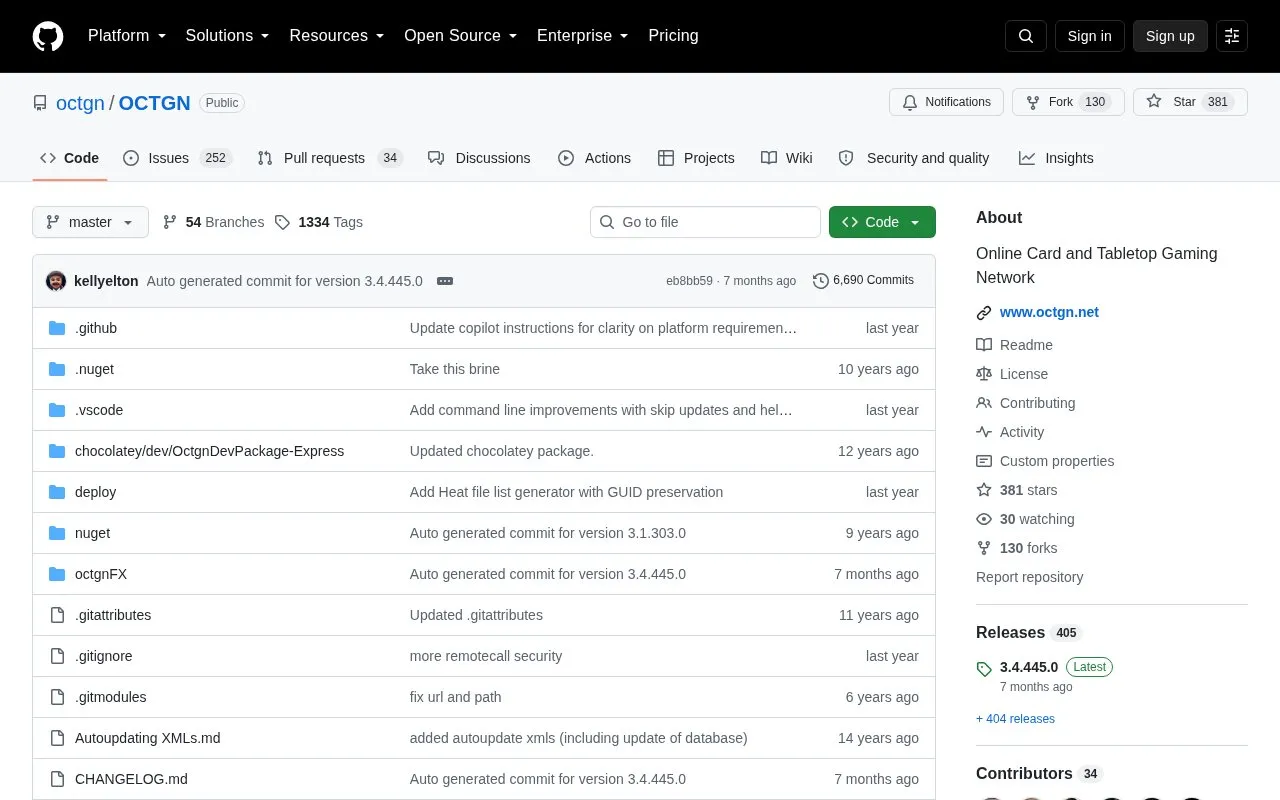Focus the Go to file search field
Viewport: 1280px width, 800px height.
(x=705, y=222)
